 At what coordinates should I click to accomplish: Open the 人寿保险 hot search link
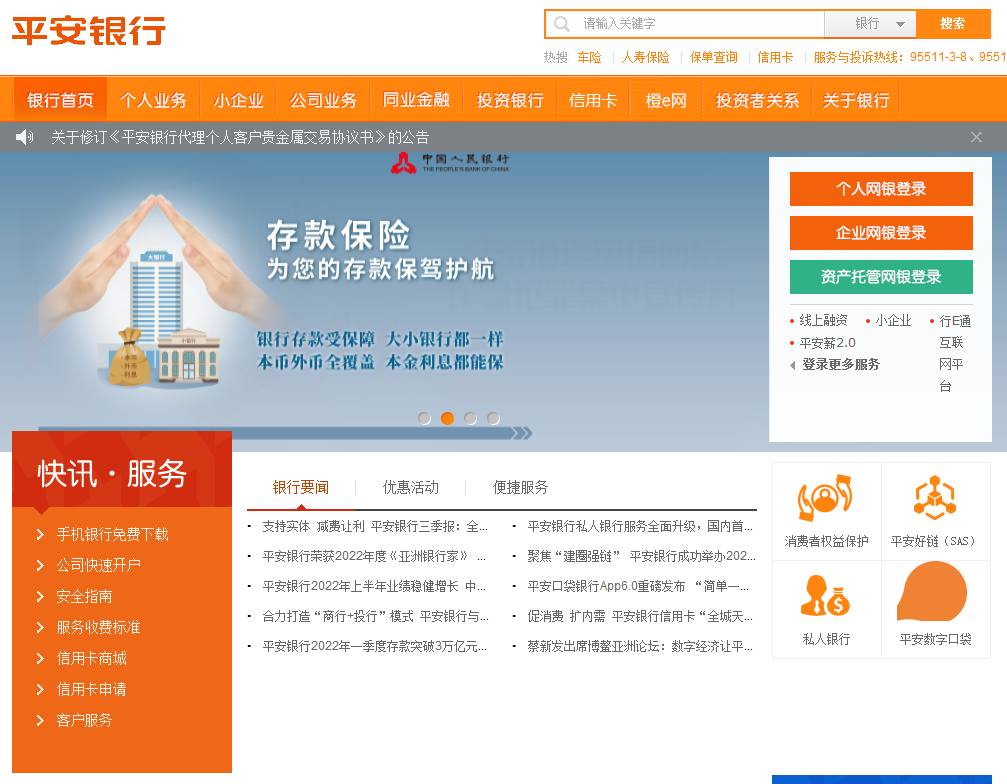click(x=645, y=57)
